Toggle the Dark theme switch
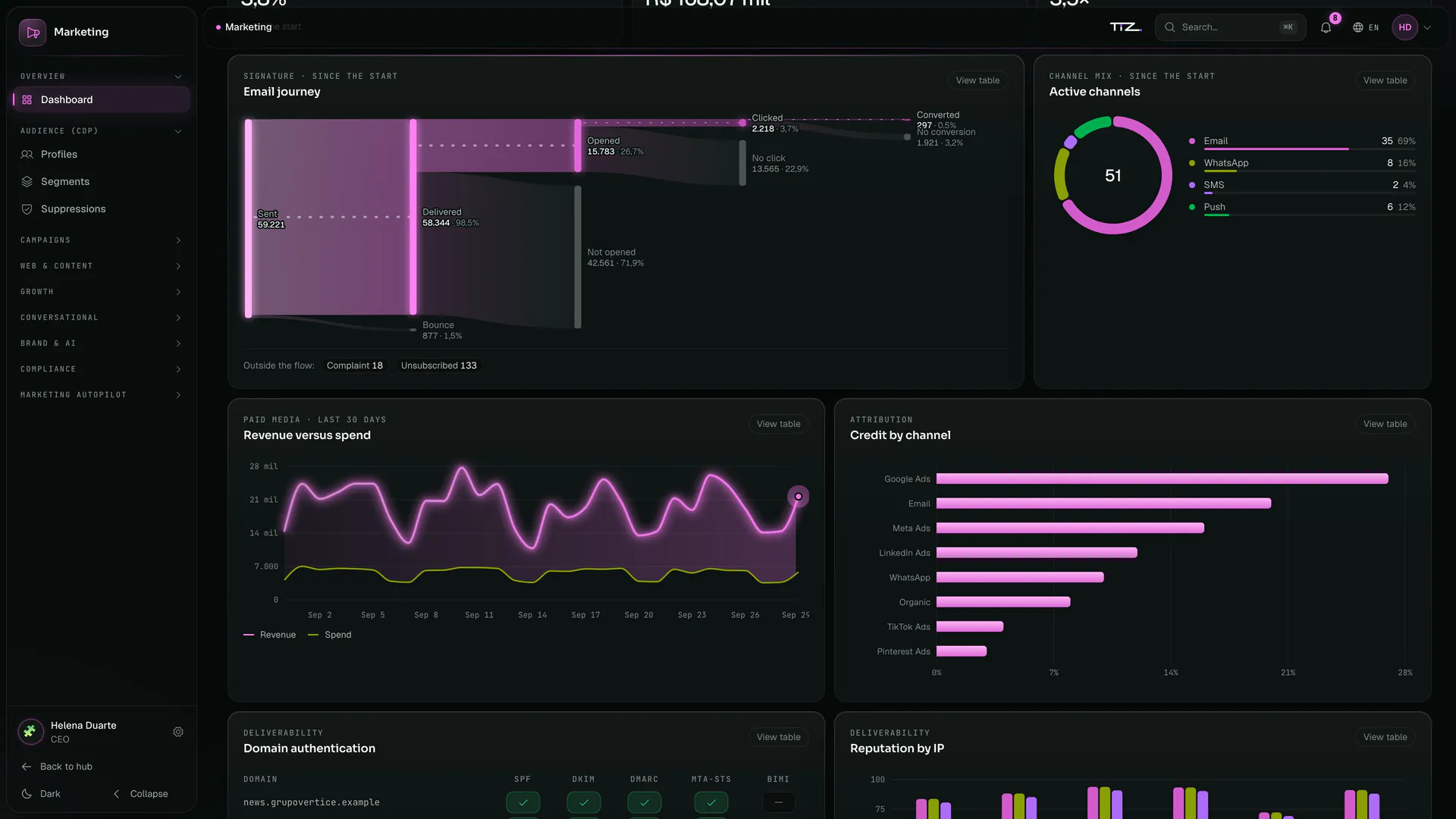Viewport: 1456px width, 819px height. [x=42, y=794]
